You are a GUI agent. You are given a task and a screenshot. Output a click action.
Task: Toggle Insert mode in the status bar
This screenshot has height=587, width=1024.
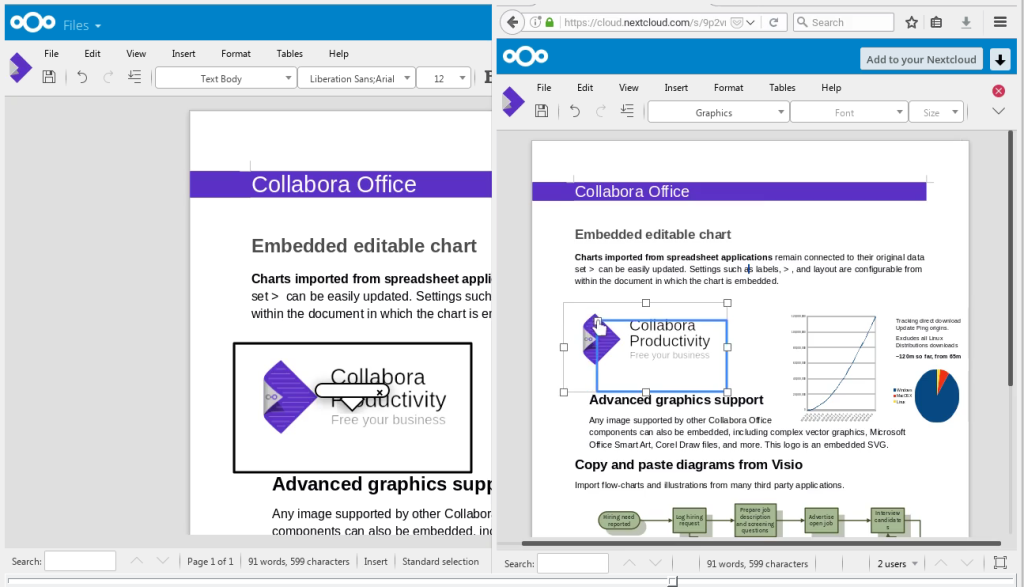[x=376, y=562]
